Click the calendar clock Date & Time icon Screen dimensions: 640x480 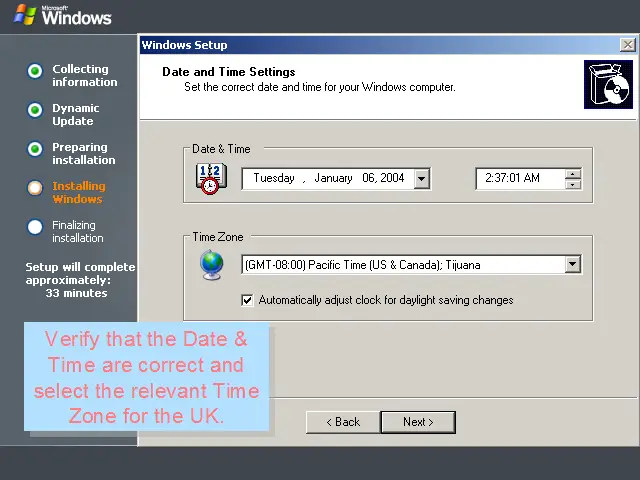(211, 178)
